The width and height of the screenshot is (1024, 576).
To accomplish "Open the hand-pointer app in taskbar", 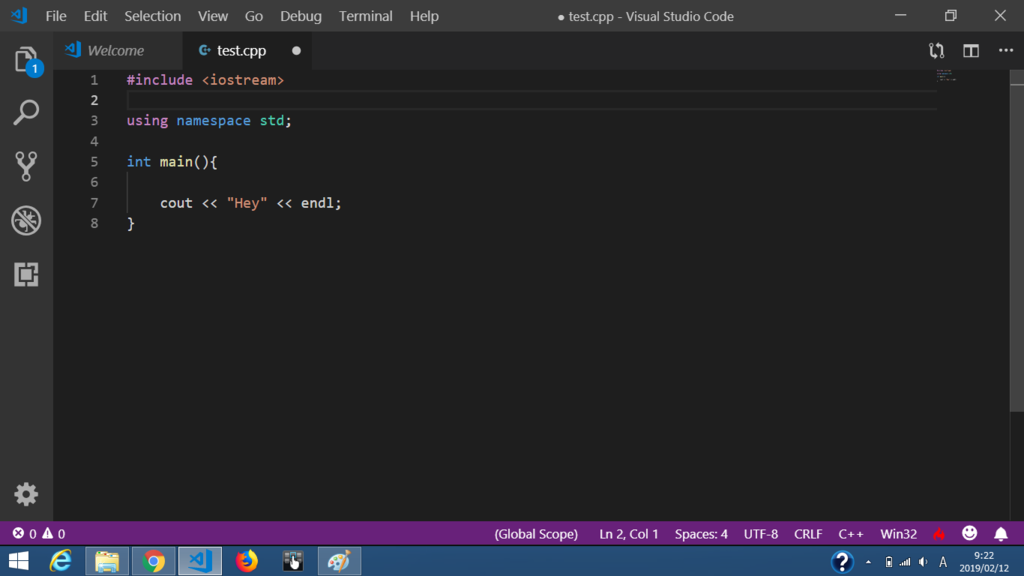I will 293,561.
